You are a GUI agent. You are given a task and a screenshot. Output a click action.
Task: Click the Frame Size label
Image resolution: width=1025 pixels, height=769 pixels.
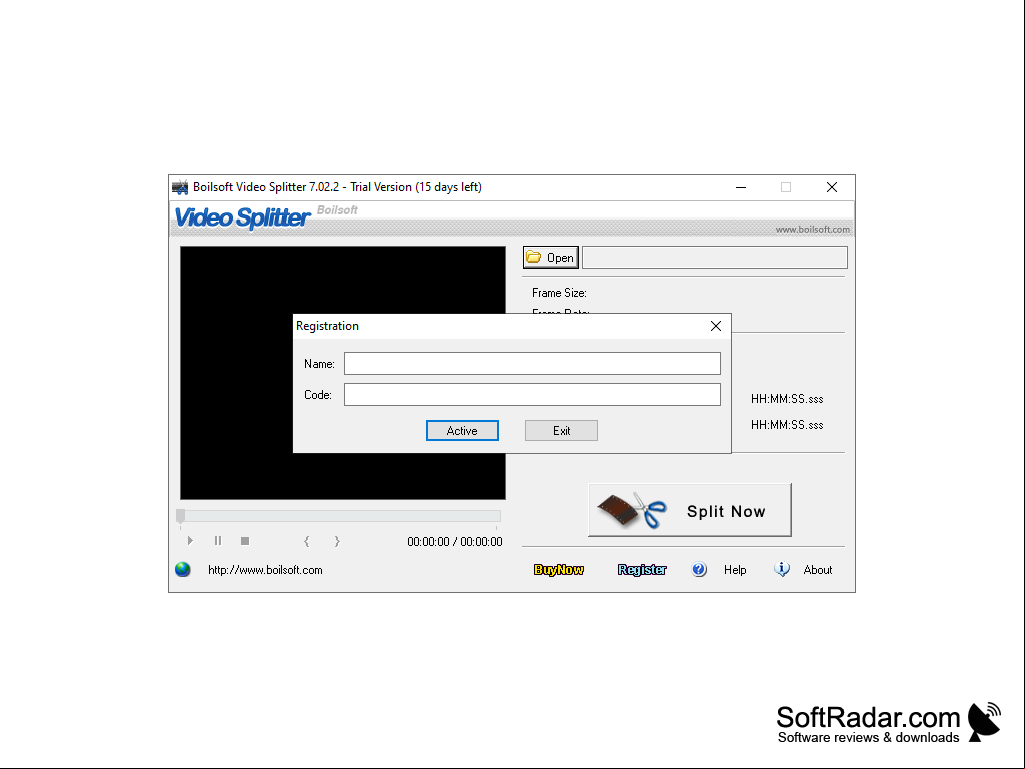pos(559,293)
